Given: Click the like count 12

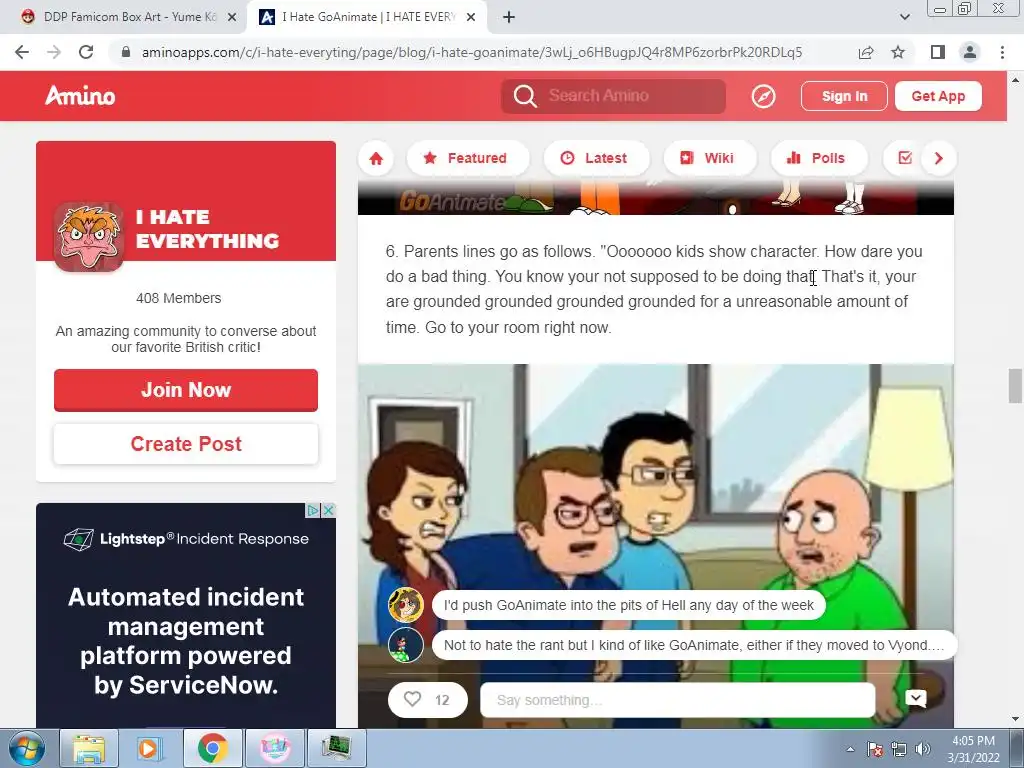Looking at the screenshot, I should [442, 700].
